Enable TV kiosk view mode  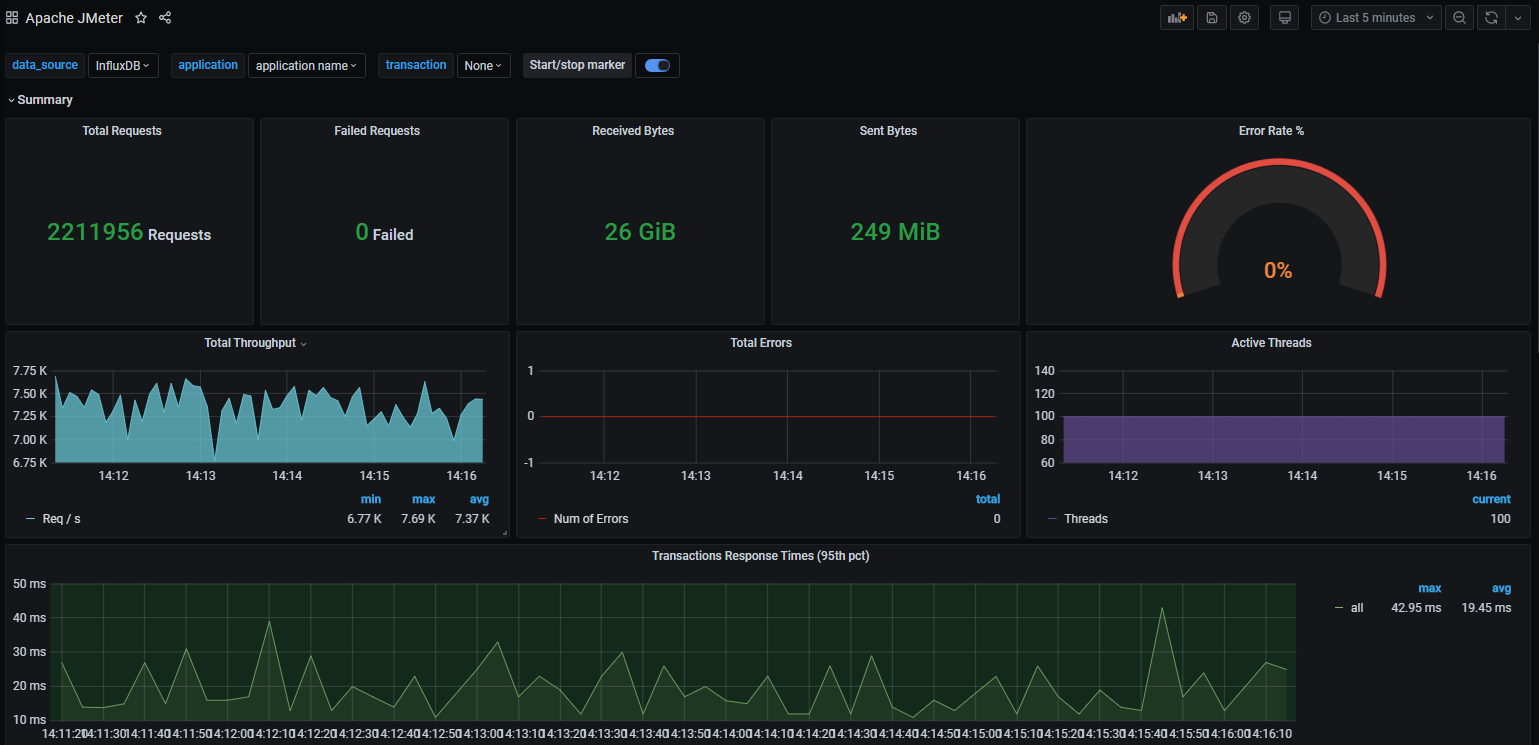pos(1283,17)
